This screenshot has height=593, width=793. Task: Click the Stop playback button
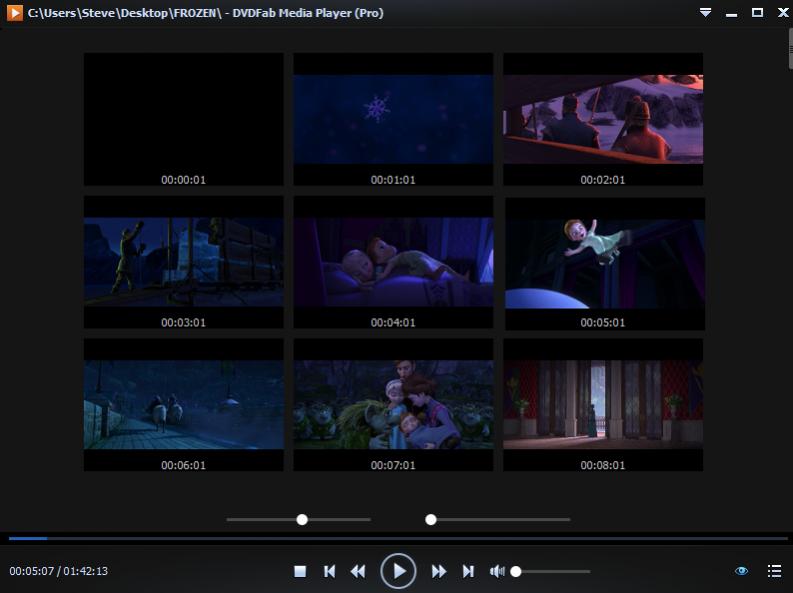(x=300, y=571)
